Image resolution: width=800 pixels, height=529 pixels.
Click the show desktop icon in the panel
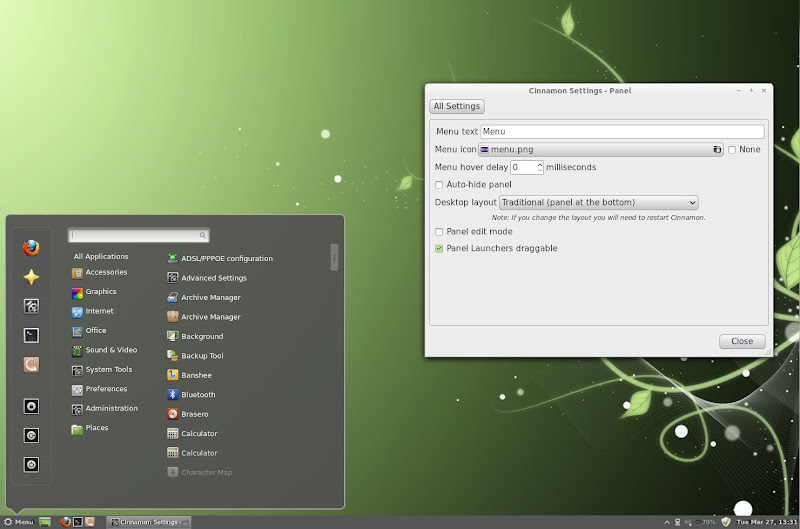pyautogui.click(x=45, y=521)
